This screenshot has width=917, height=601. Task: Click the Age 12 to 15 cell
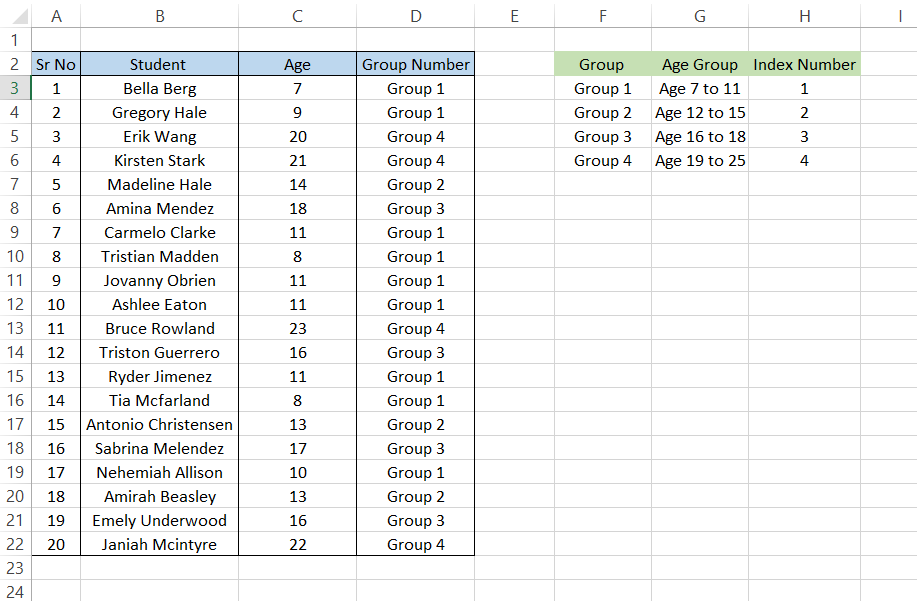(699, 112)
